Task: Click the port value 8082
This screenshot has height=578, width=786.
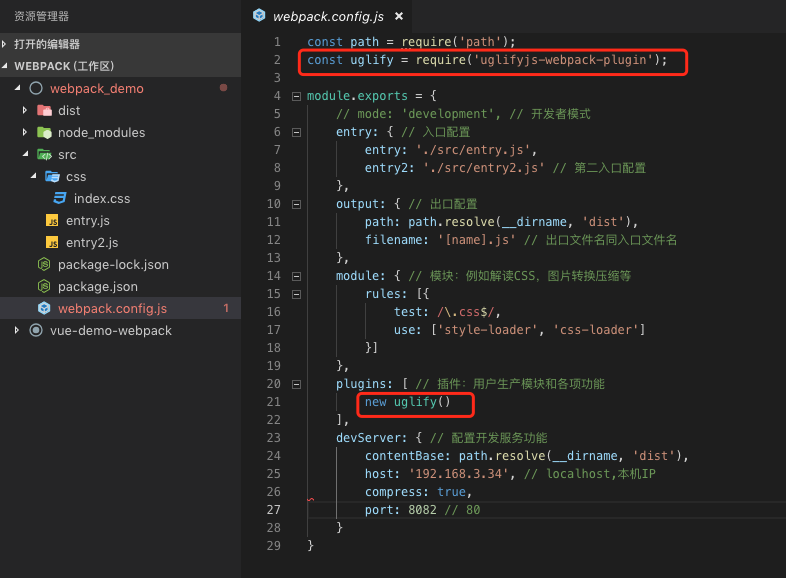Action: (x=422, y=510)
